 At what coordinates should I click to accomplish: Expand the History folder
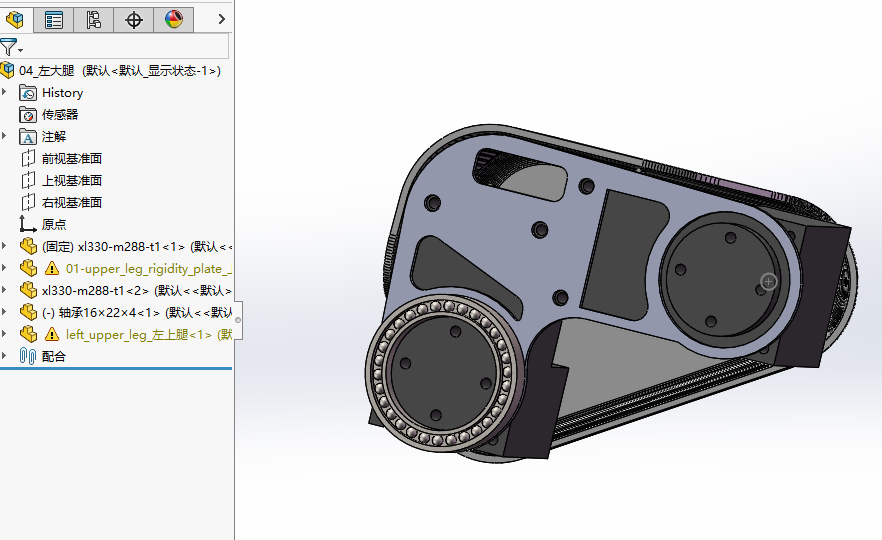tap(4, 91)
